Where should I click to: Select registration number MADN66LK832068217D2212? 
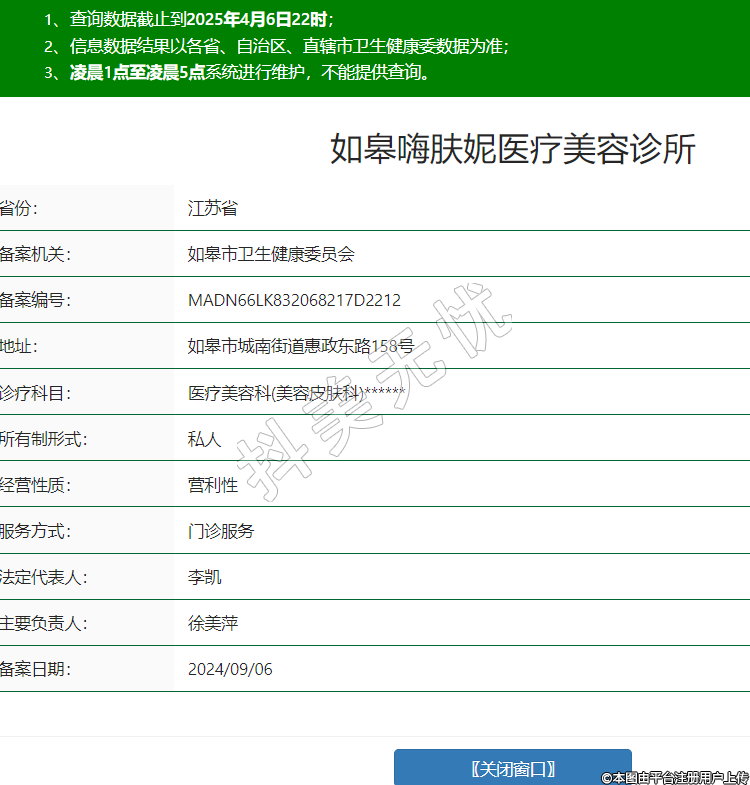(294, 300)
